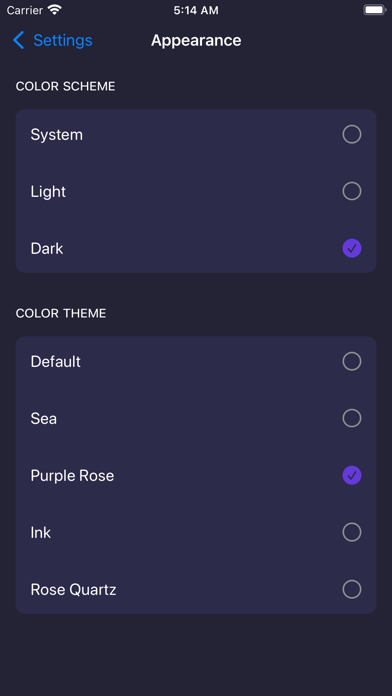Choose the Dark color scheme label
This screenshot has height=696, width=392.
coord(47,249)
